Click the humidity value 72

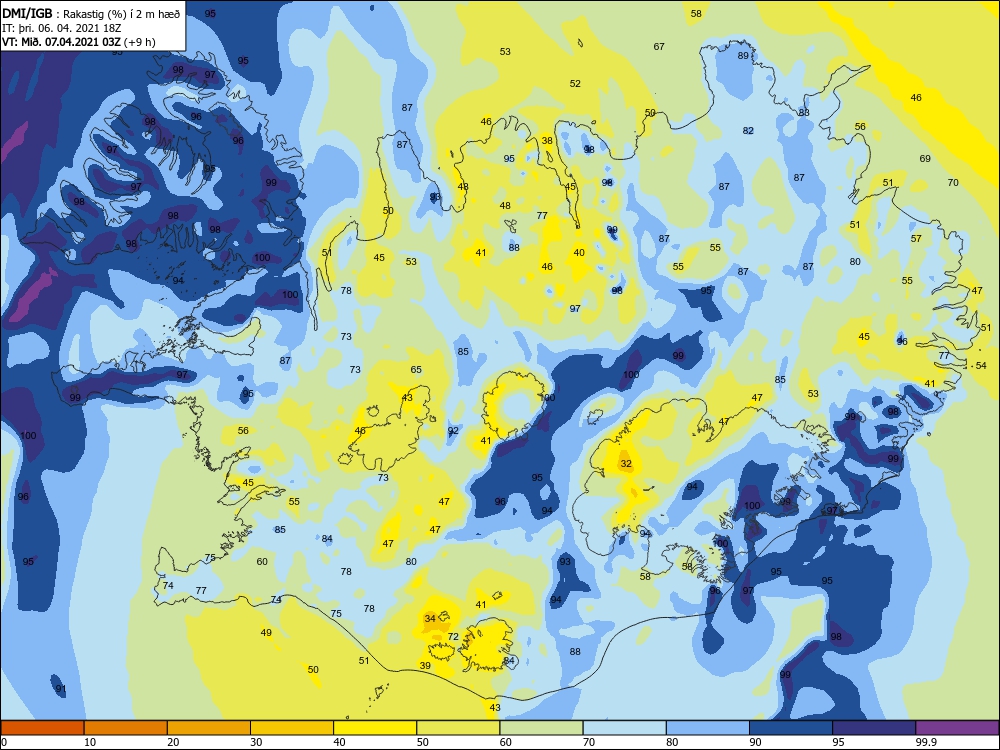point(453,636)
